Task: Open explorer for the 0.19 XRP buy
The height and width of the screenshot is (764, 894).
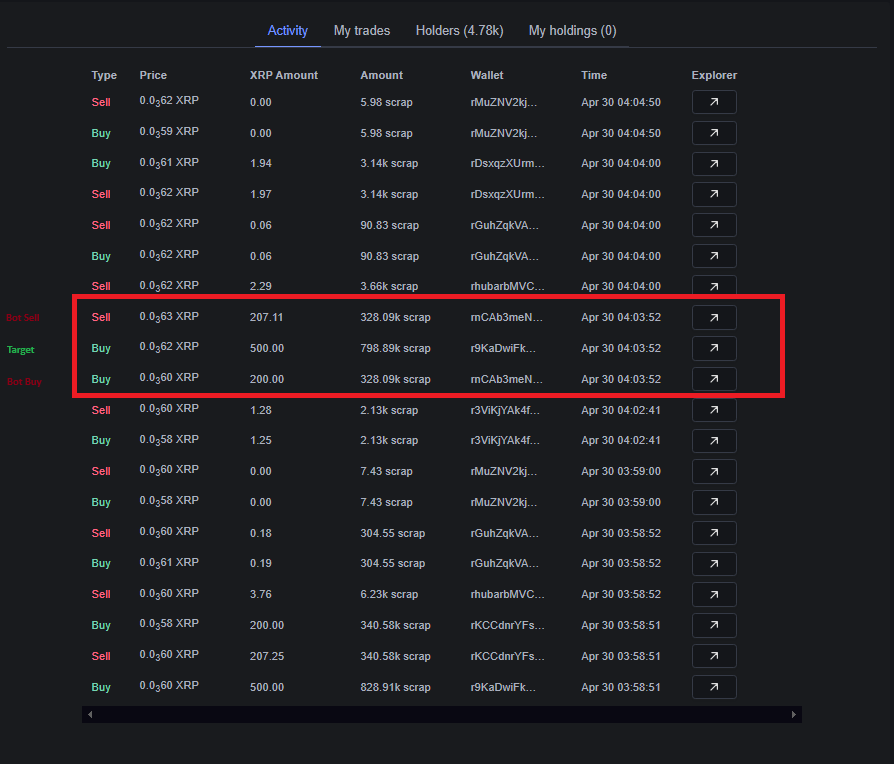Action: point(714,564)
